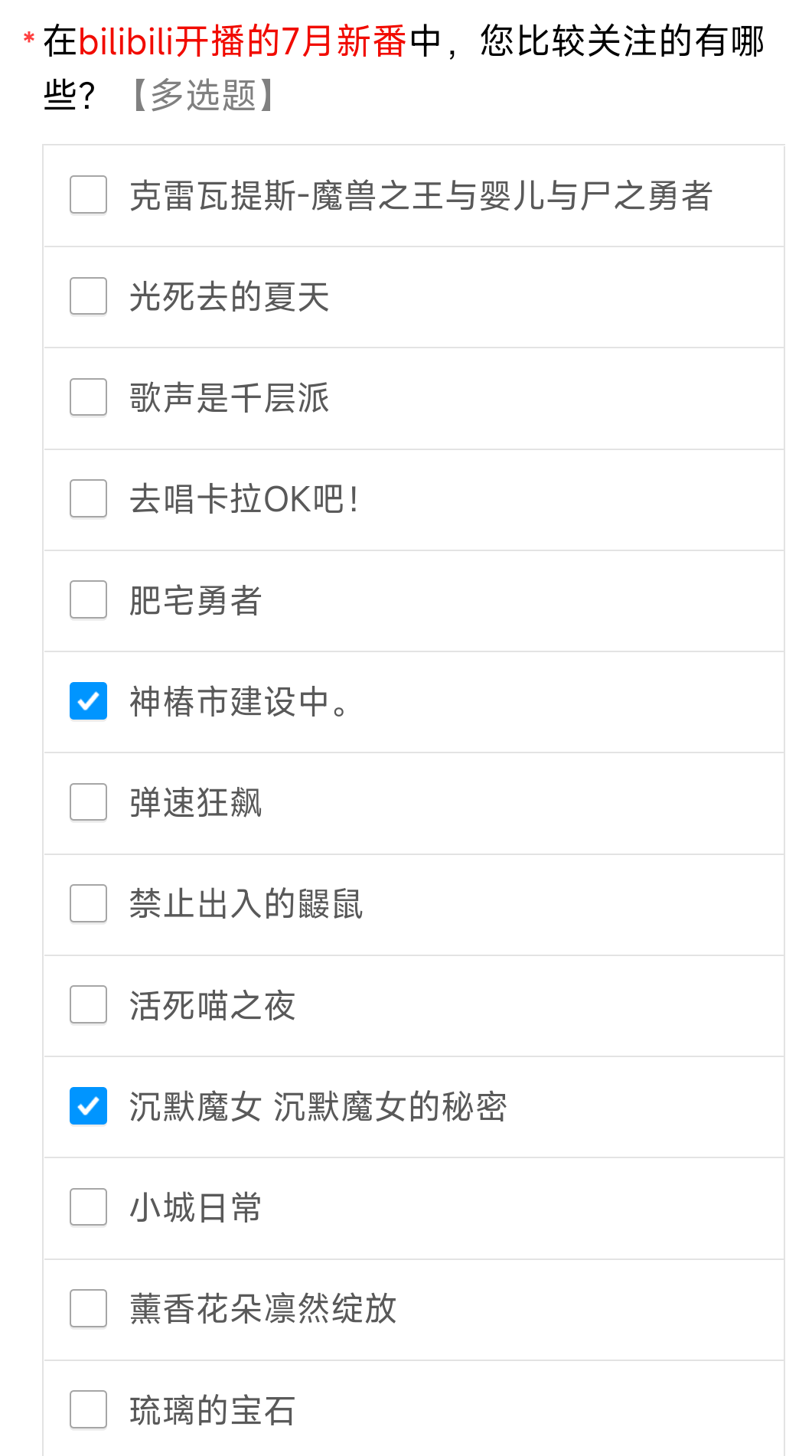This screenshot has height=1456, width=812.
Task: Tick the 弹速狂飙 checkbox
Action: tap(88, 801)
